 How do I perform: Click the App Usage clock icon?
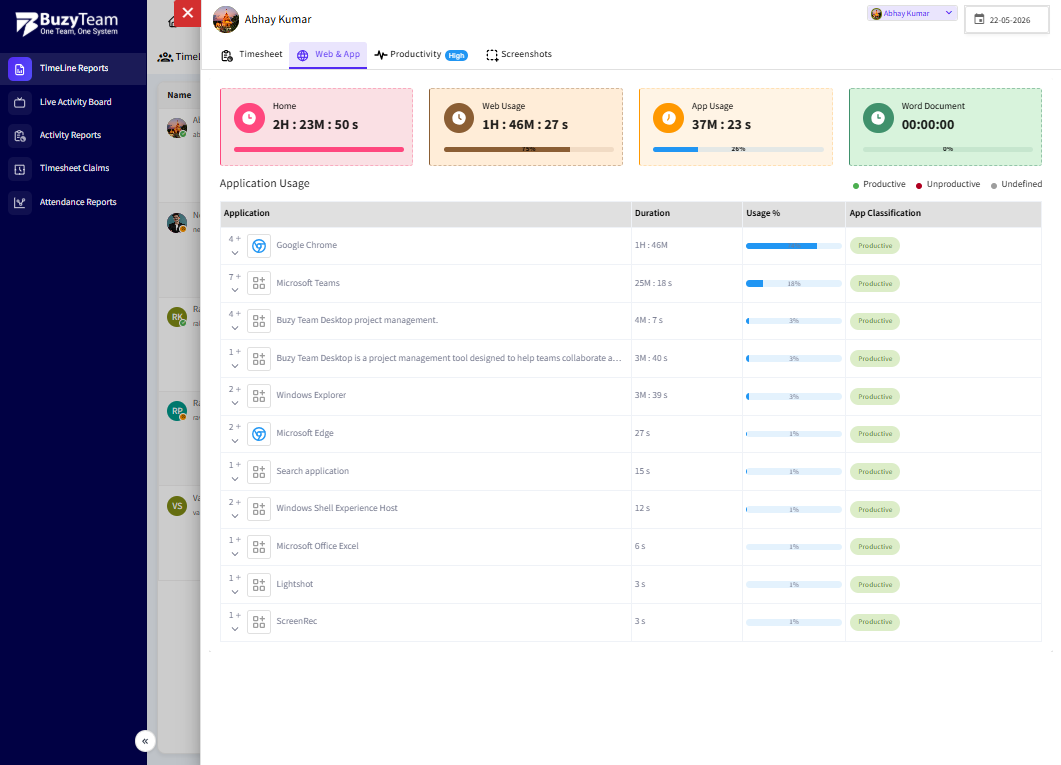668,118
